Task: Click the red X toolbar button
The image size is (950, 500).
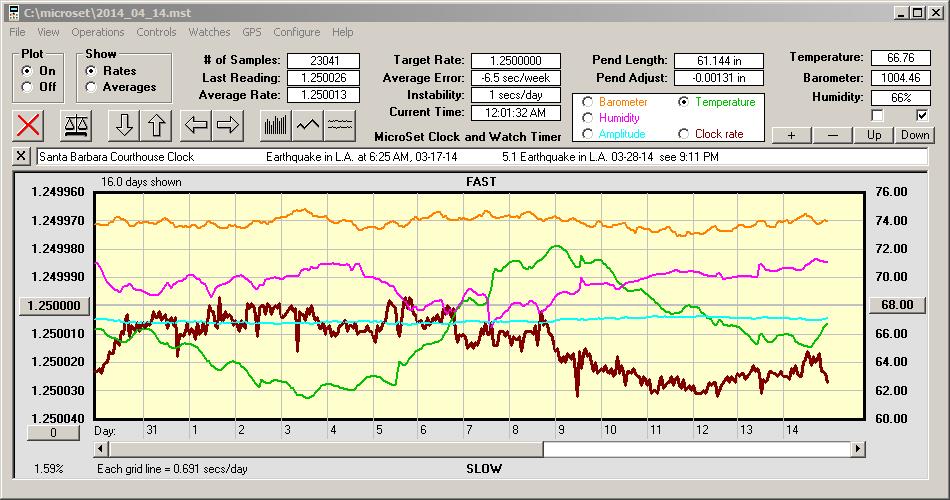Action: coord(30,125)
